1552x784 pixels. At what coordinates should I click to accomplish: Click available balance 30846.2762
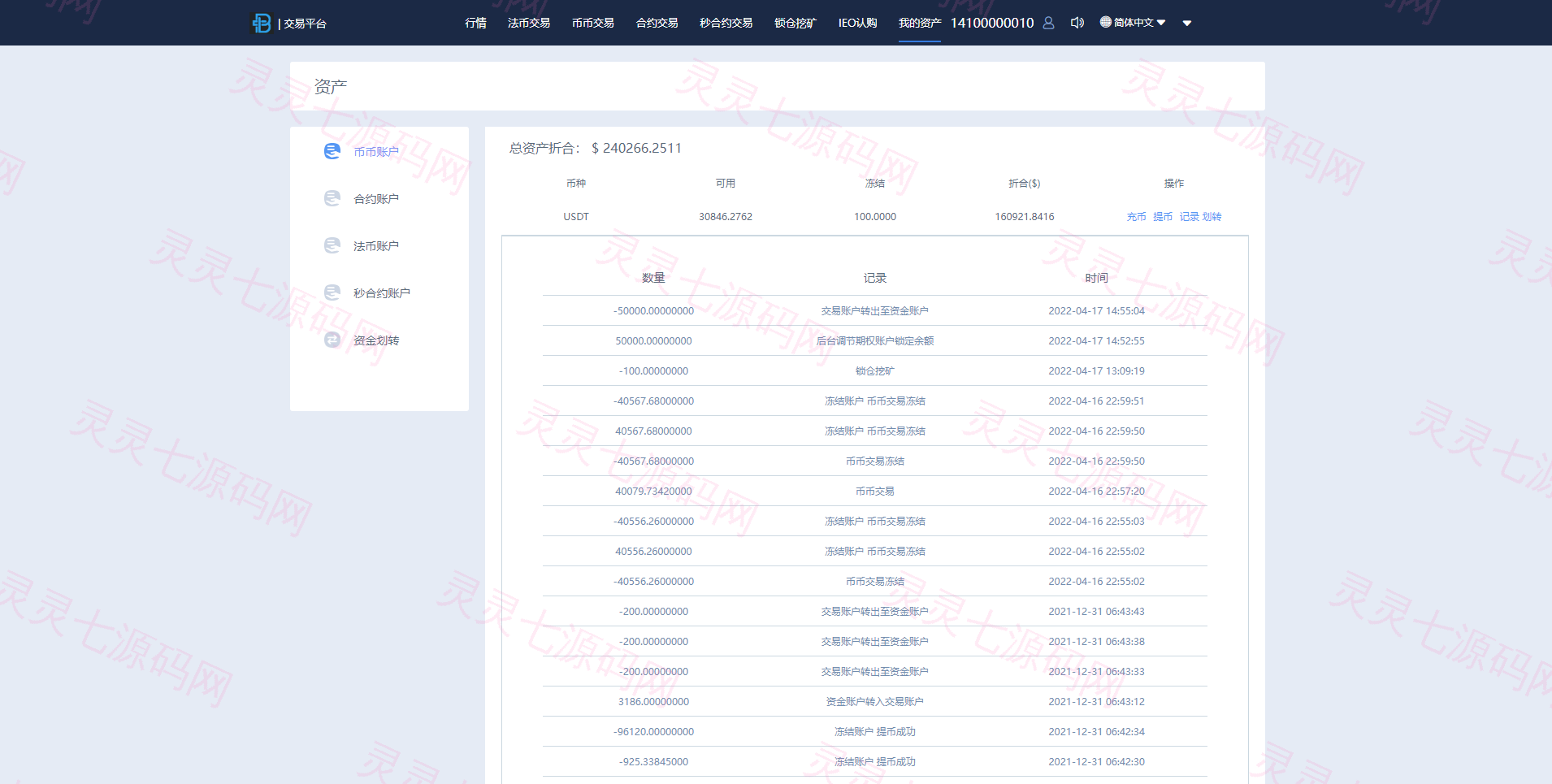click(x=726, y=217)
